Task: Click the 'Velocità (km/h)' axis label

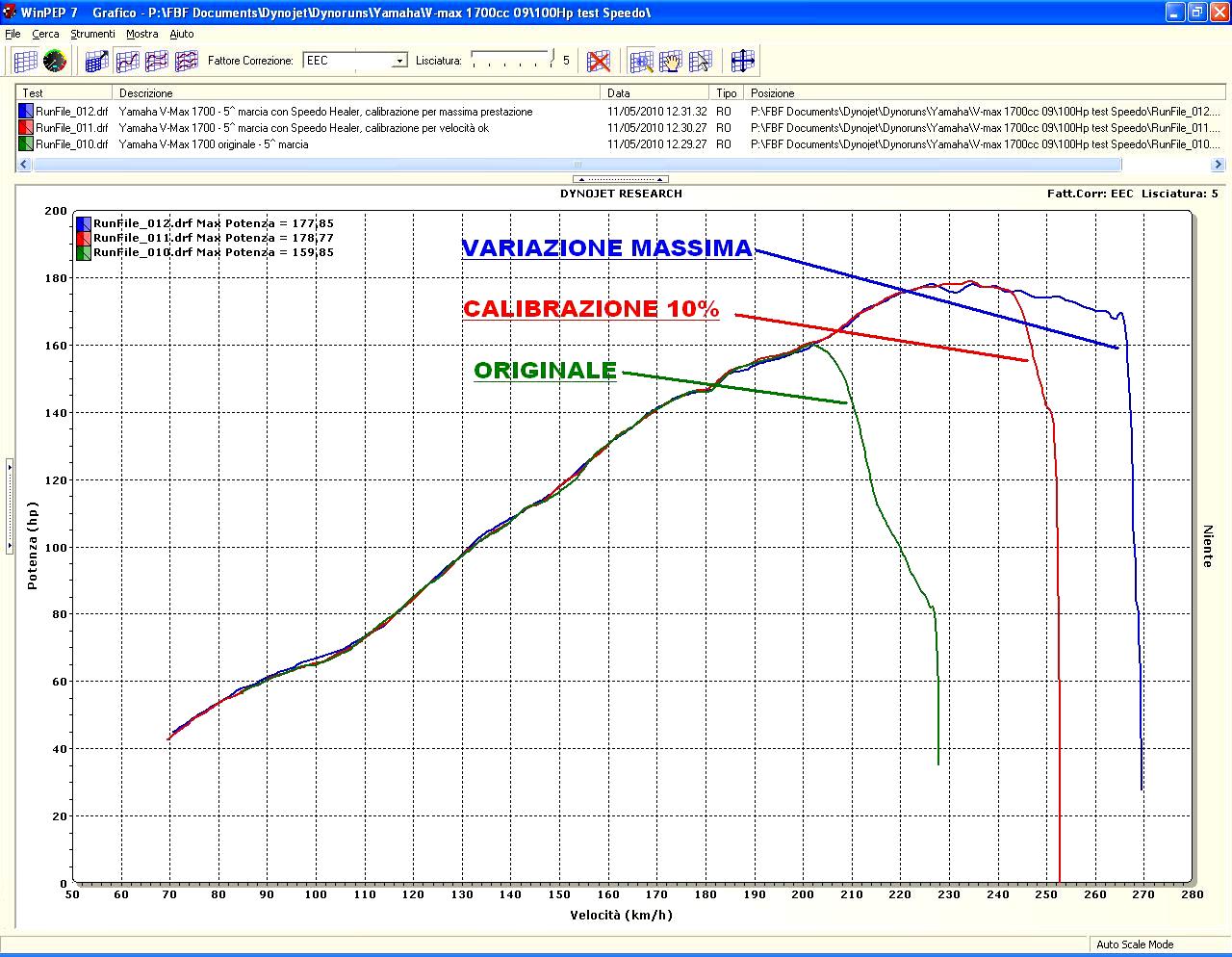Action: (x=621, y=915)
